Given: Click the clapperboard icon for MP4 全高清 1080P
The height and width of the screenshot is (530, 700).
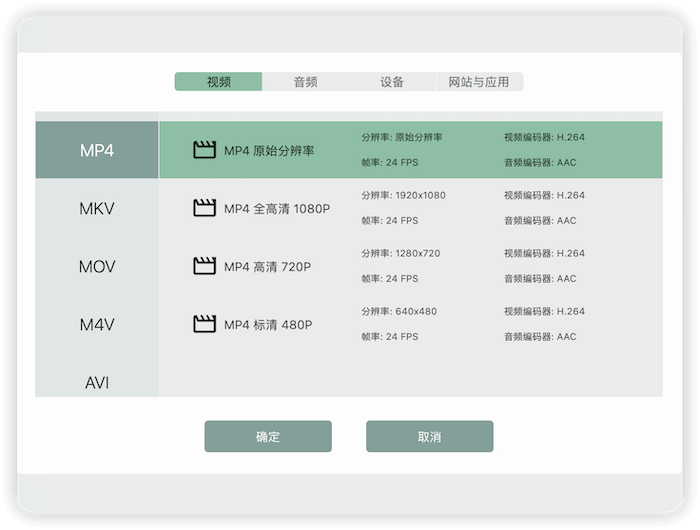Looking at the screenshot, I should [204, 208].
